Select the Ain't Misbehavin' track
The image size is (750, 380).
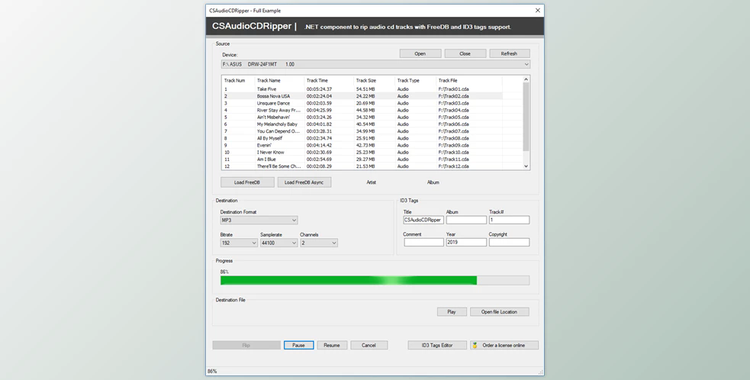pyautogui.click(x=362, y=117)
